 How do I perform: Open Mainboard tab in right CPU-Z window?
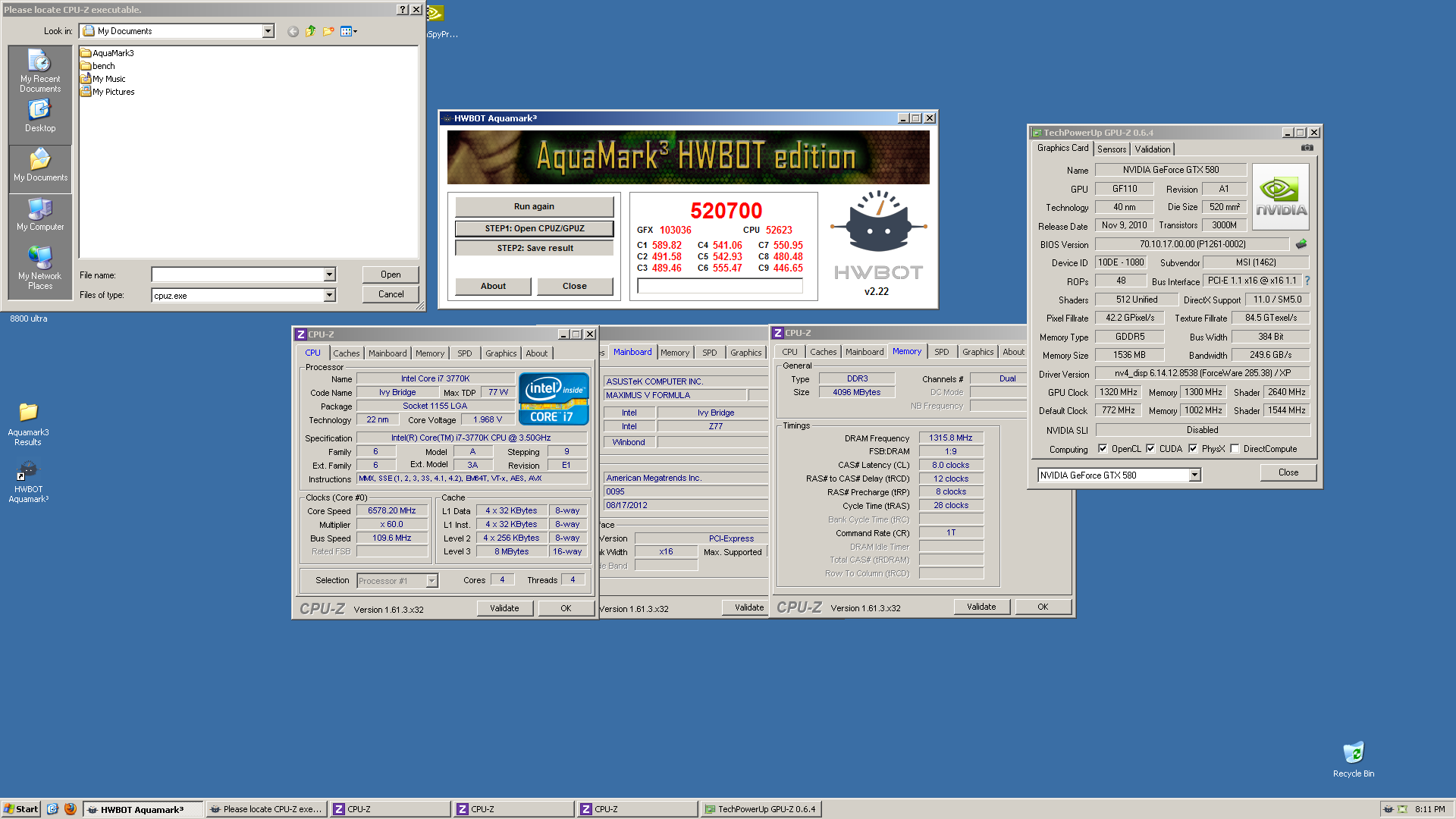click(x=864, y=352)
